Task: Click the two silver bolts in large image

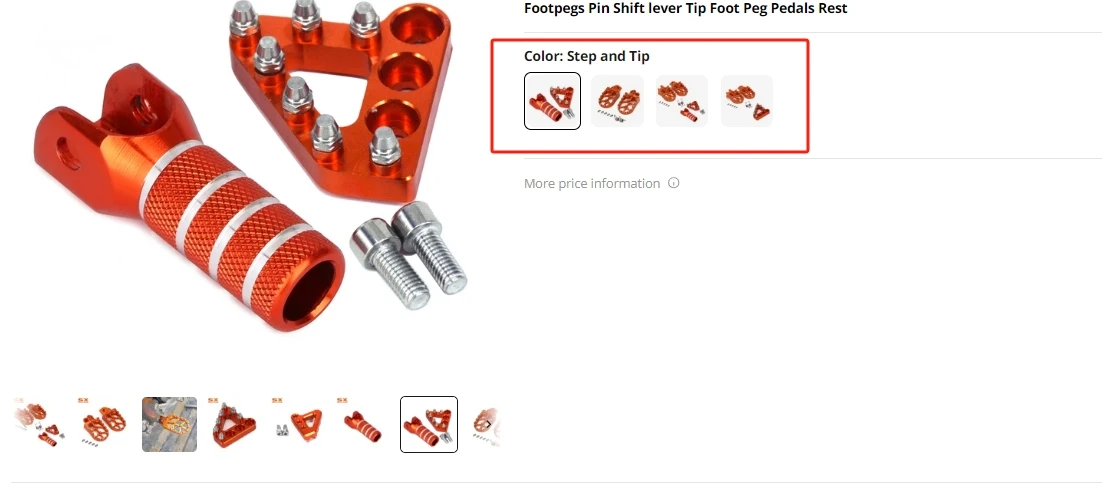Action: click(x=408, y=255)
